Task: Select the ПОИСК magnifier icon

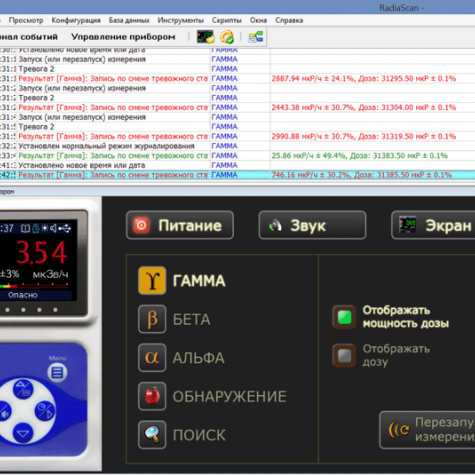Action: click(x=152, y=435)
